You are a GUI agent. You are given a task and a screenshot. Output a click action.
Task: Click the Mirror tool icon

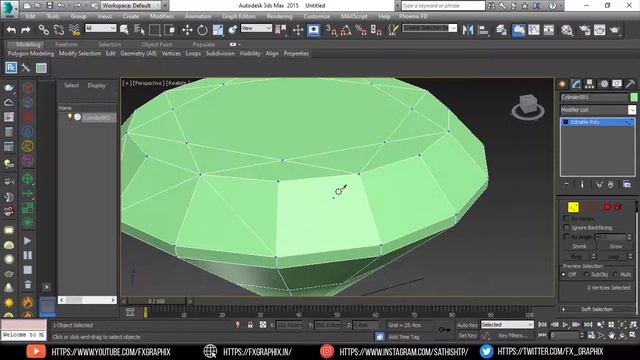pos(468,30)
